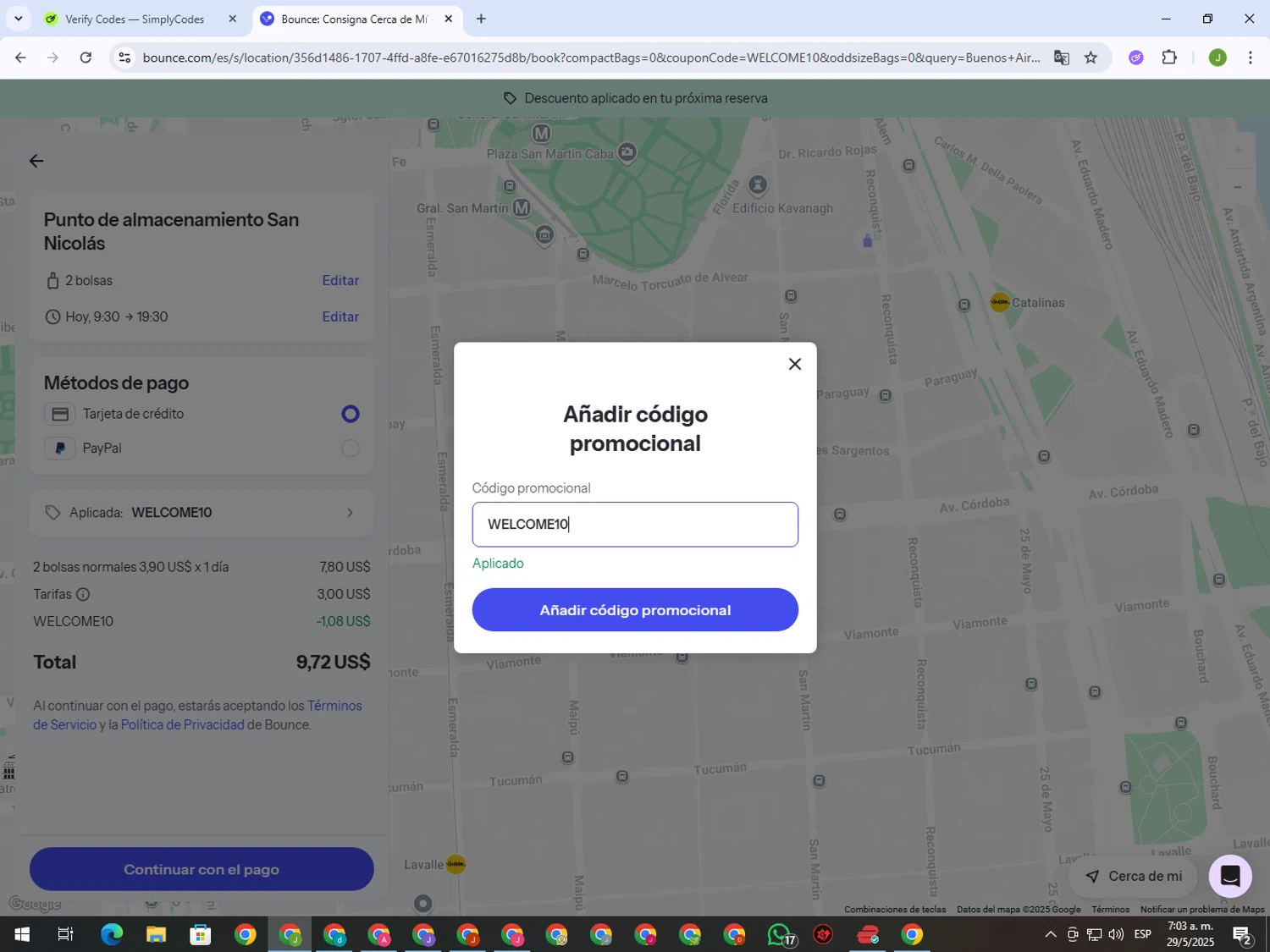Screen dimensions: 1270x952
Task: Click the green Aplicado status text
Action: (498, 563)
